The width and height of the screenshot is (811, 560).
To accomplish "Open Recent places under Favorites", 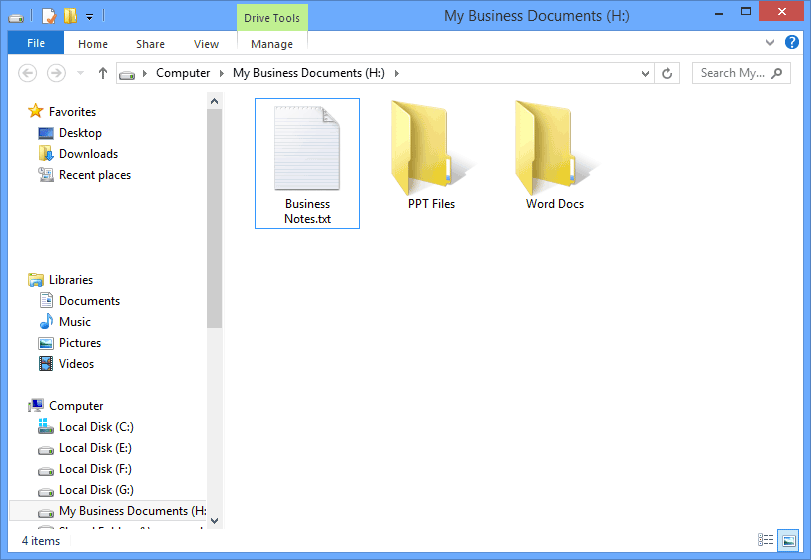I will click(95, 175).
